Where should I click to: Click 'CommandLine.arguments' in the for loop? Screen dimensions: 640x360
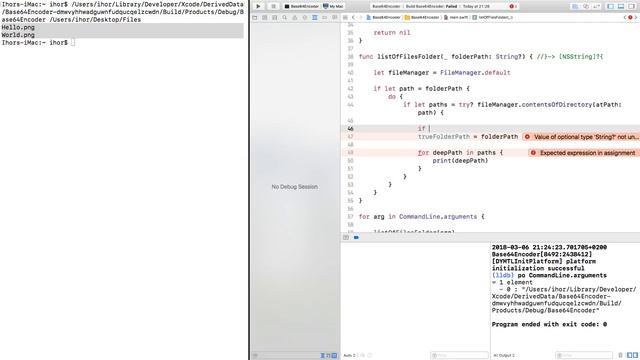(x=438, y=217)
